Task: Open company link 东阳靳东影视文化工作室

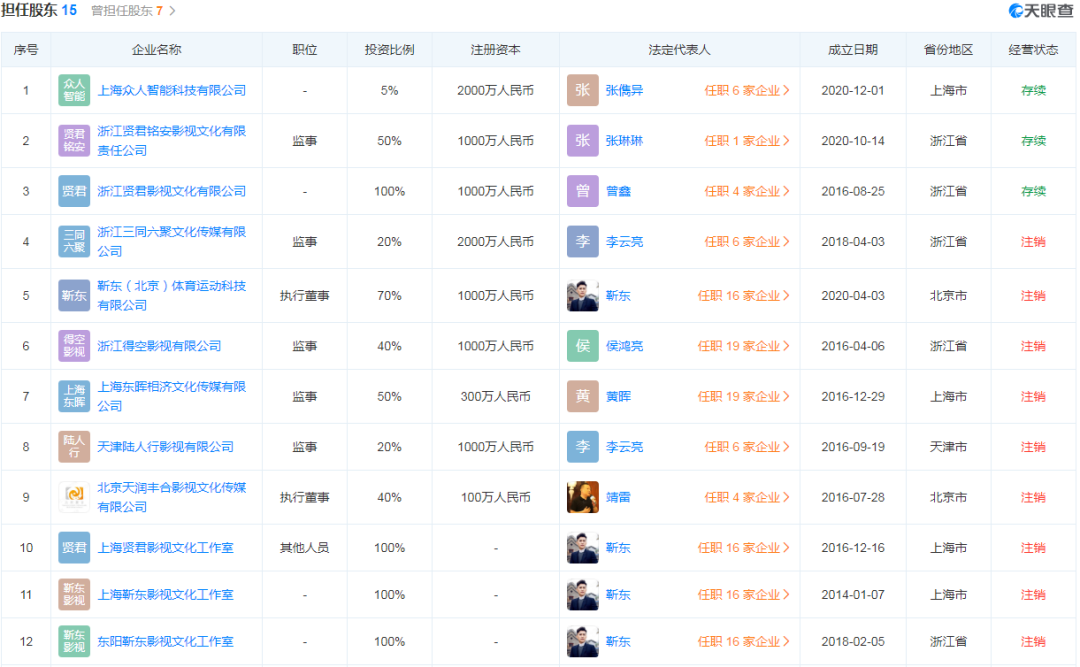Action: coord(165,642)
